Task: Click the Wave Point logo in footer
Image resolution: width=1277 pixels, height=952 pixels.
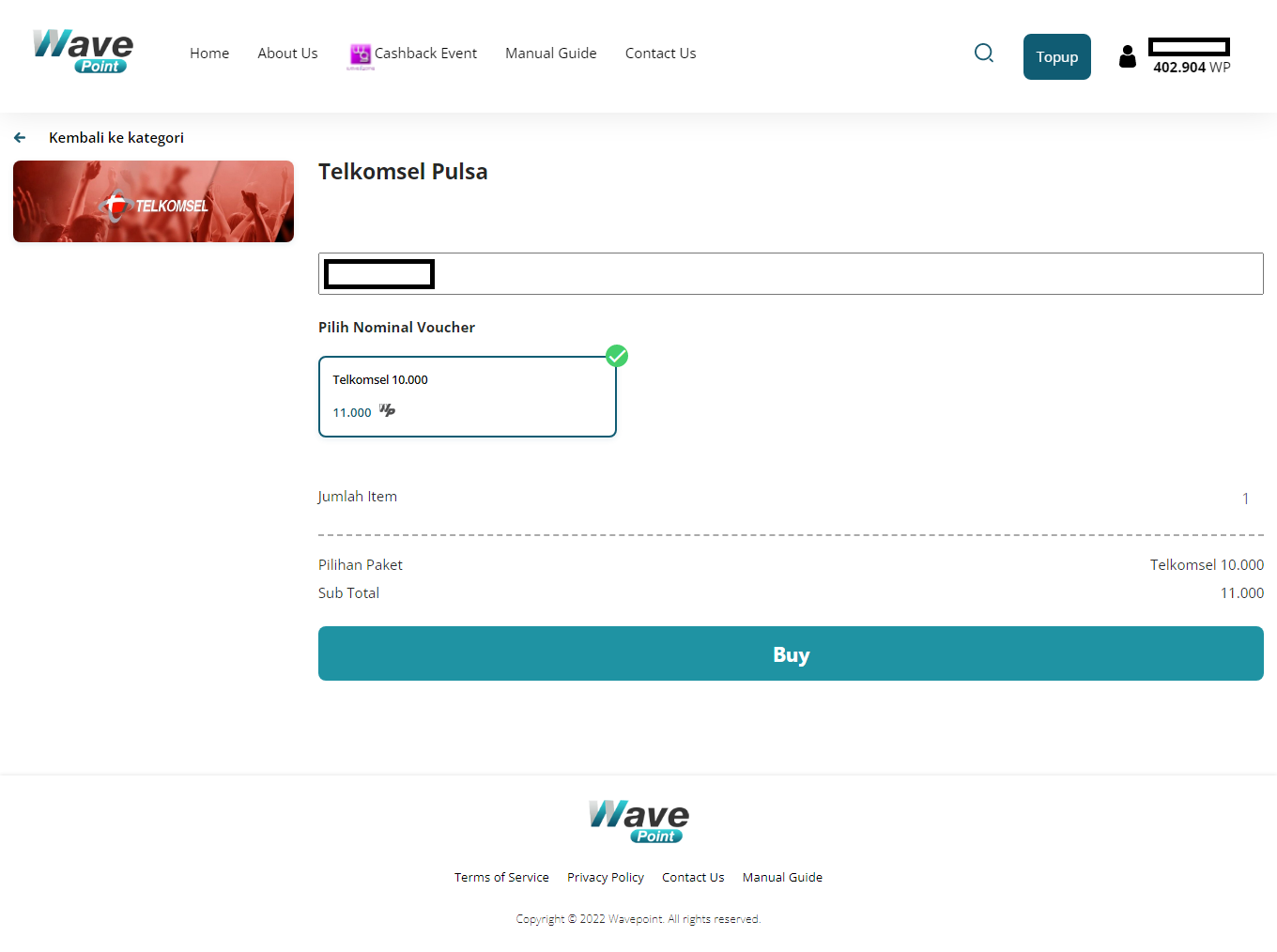Action: click(638, 821)
